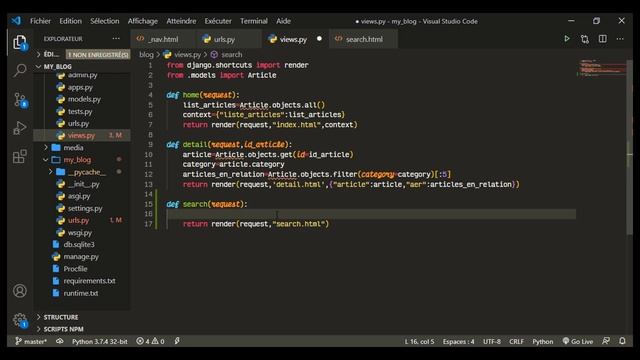Open requirements.txt in explorer
The width and height of the screenshot is (640, 360).
89,281
